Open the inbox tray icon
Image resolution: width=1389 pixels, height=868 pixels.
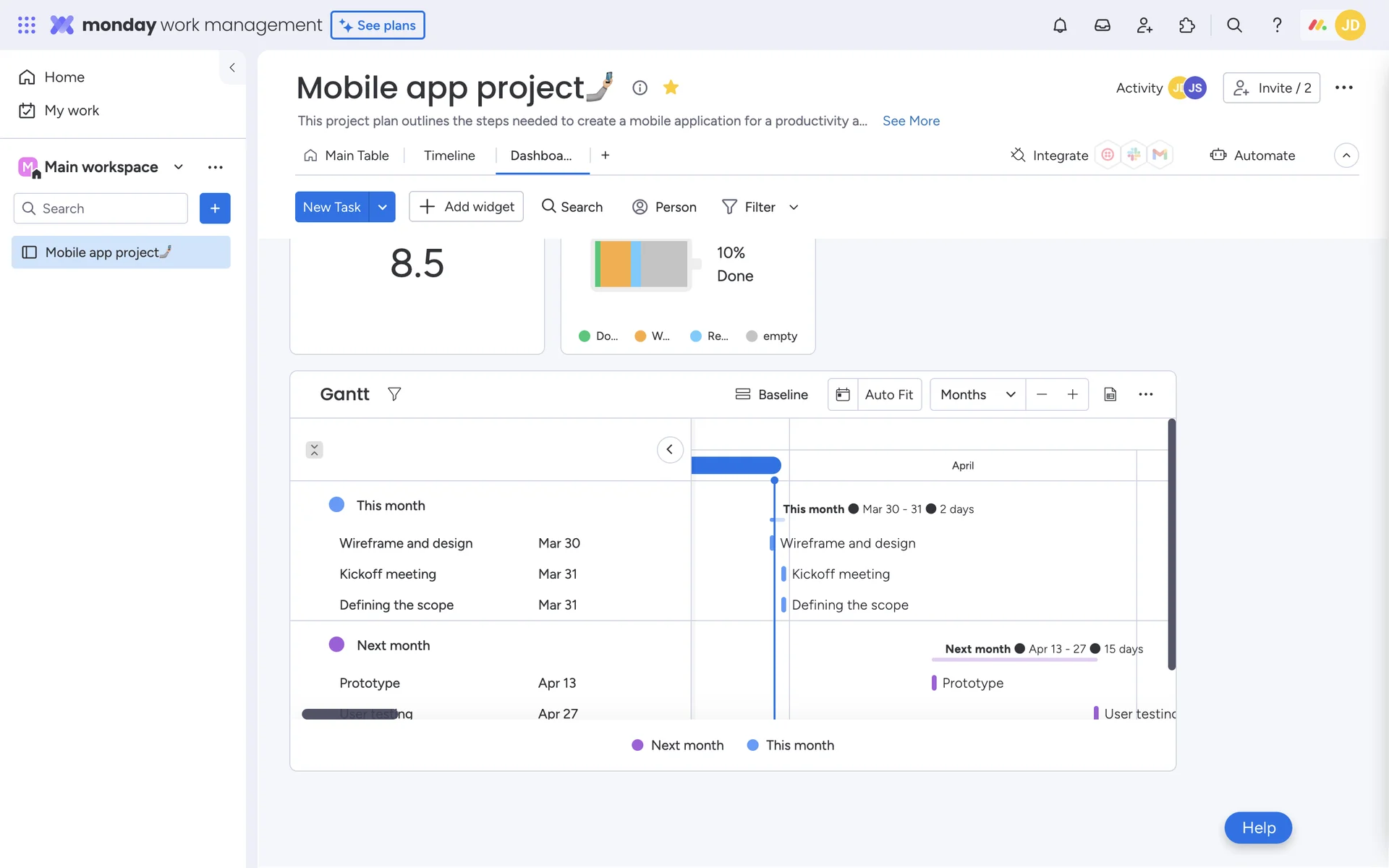point(1102,25)
